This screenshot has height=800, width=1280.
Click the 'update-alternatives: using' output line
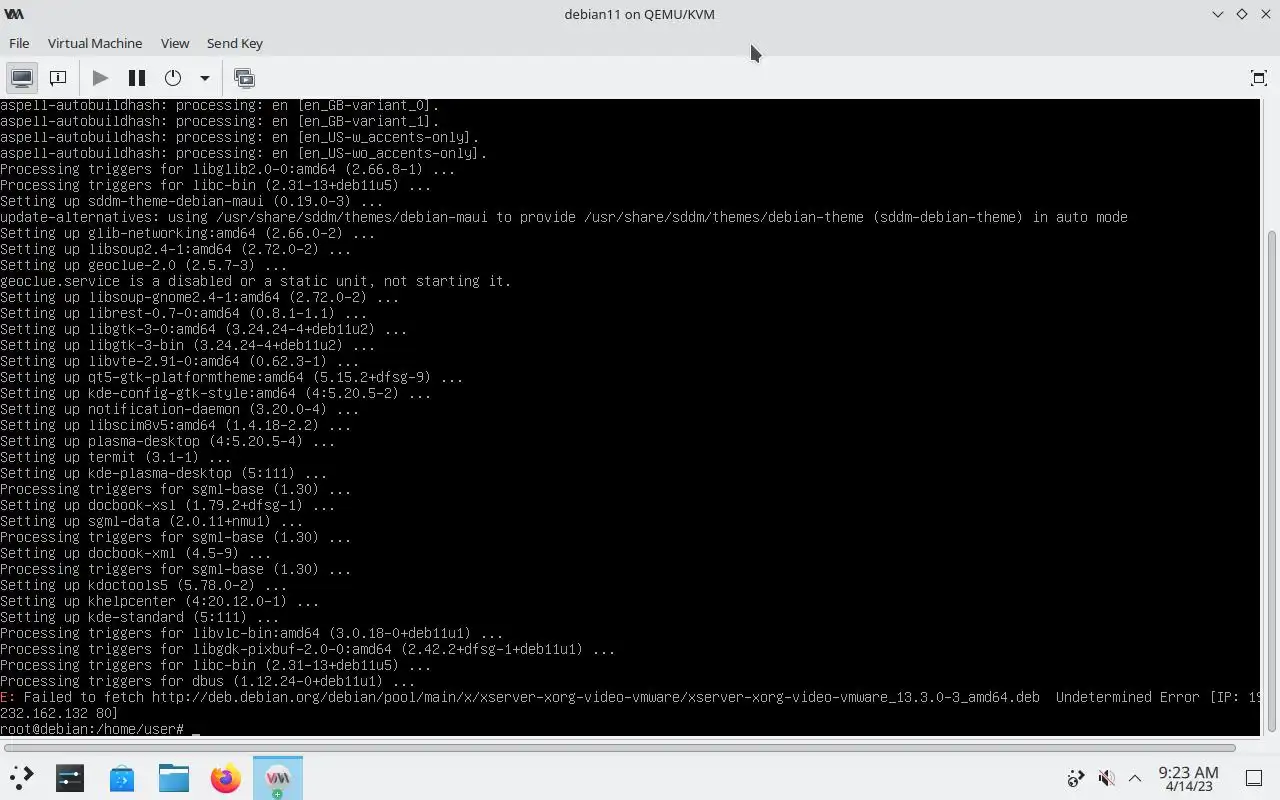point(564,217)
